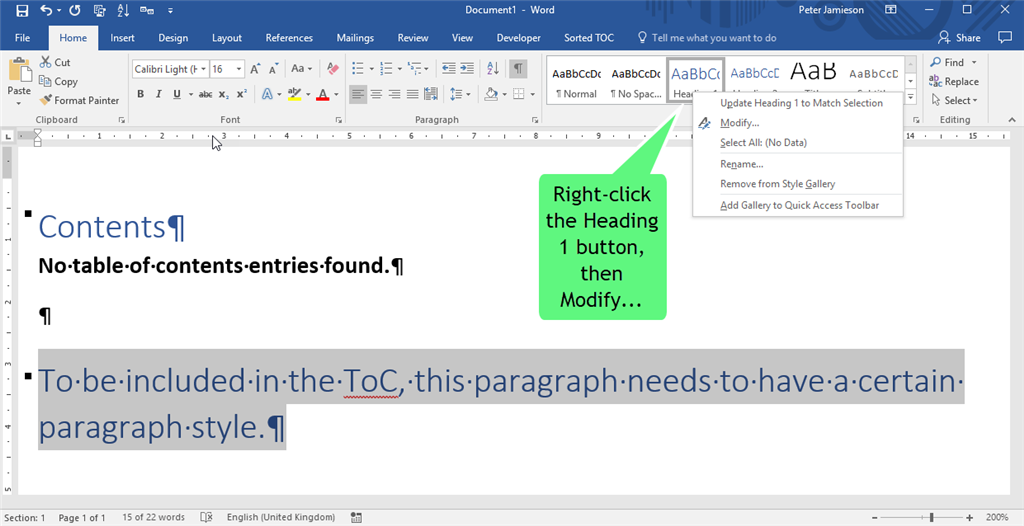The image size is (1024, 526).
Task: Choose Modify... in the context menu
Action: (739, 123)
